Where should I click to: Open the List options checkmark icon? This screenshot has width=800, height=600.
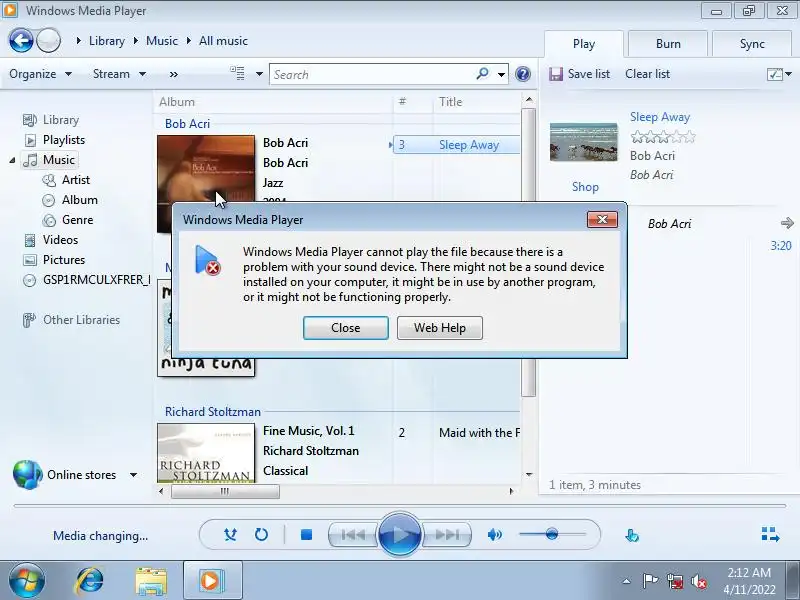point(774,74)
